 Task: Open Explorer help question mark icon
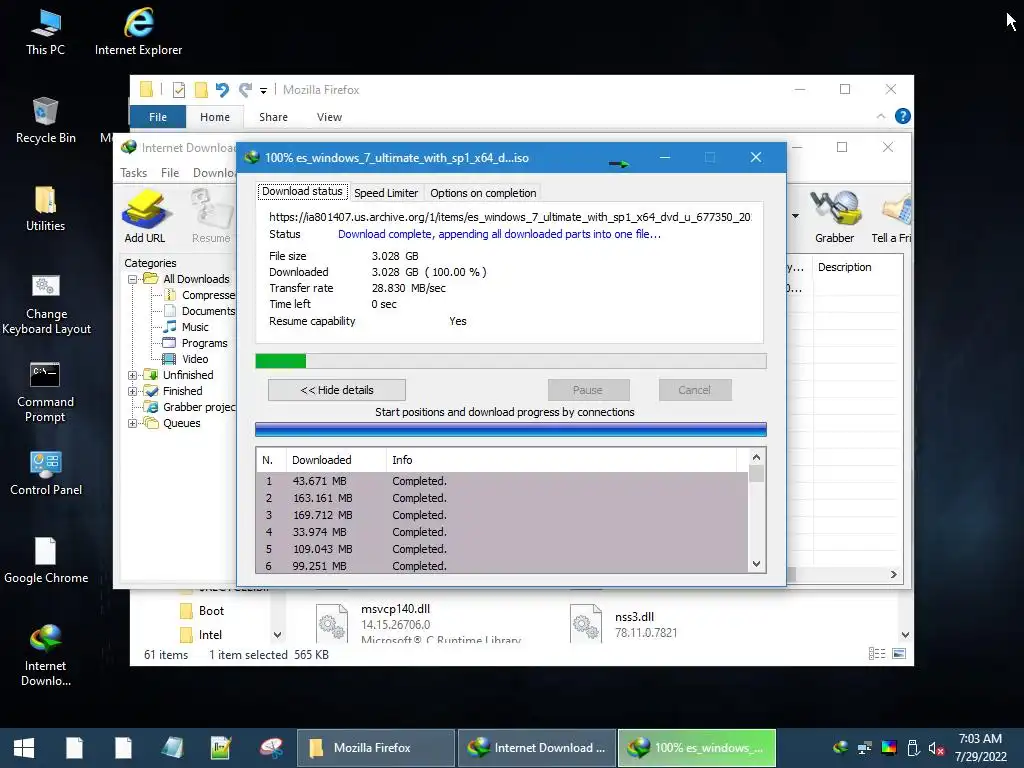[903, 116]
